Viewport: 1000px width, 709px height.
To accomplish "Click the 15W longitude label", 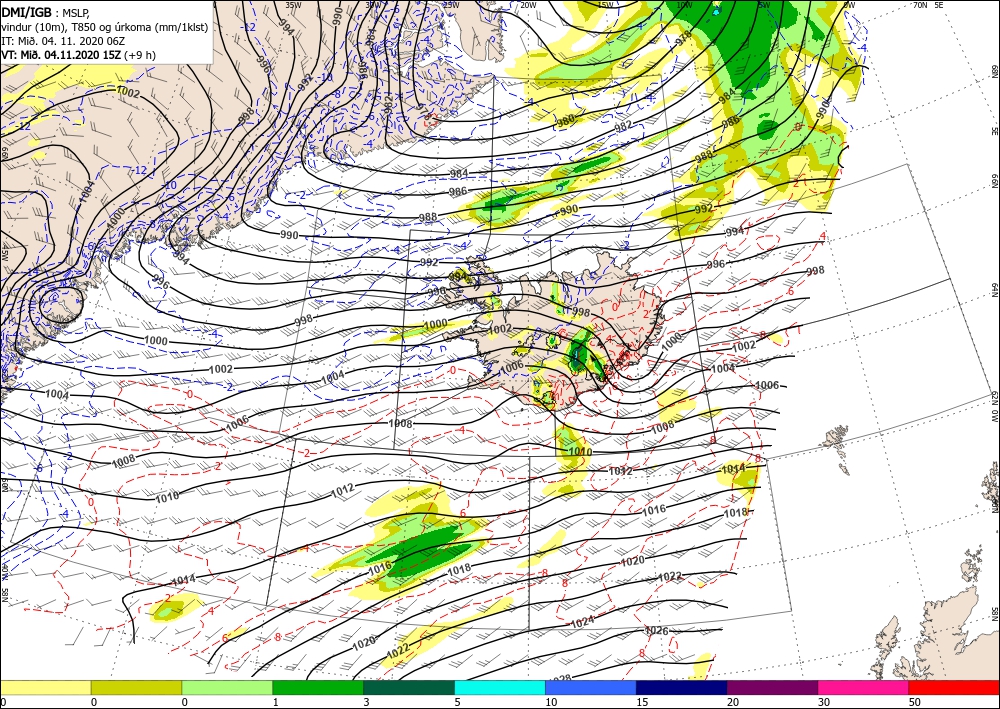I will (606, 5).
